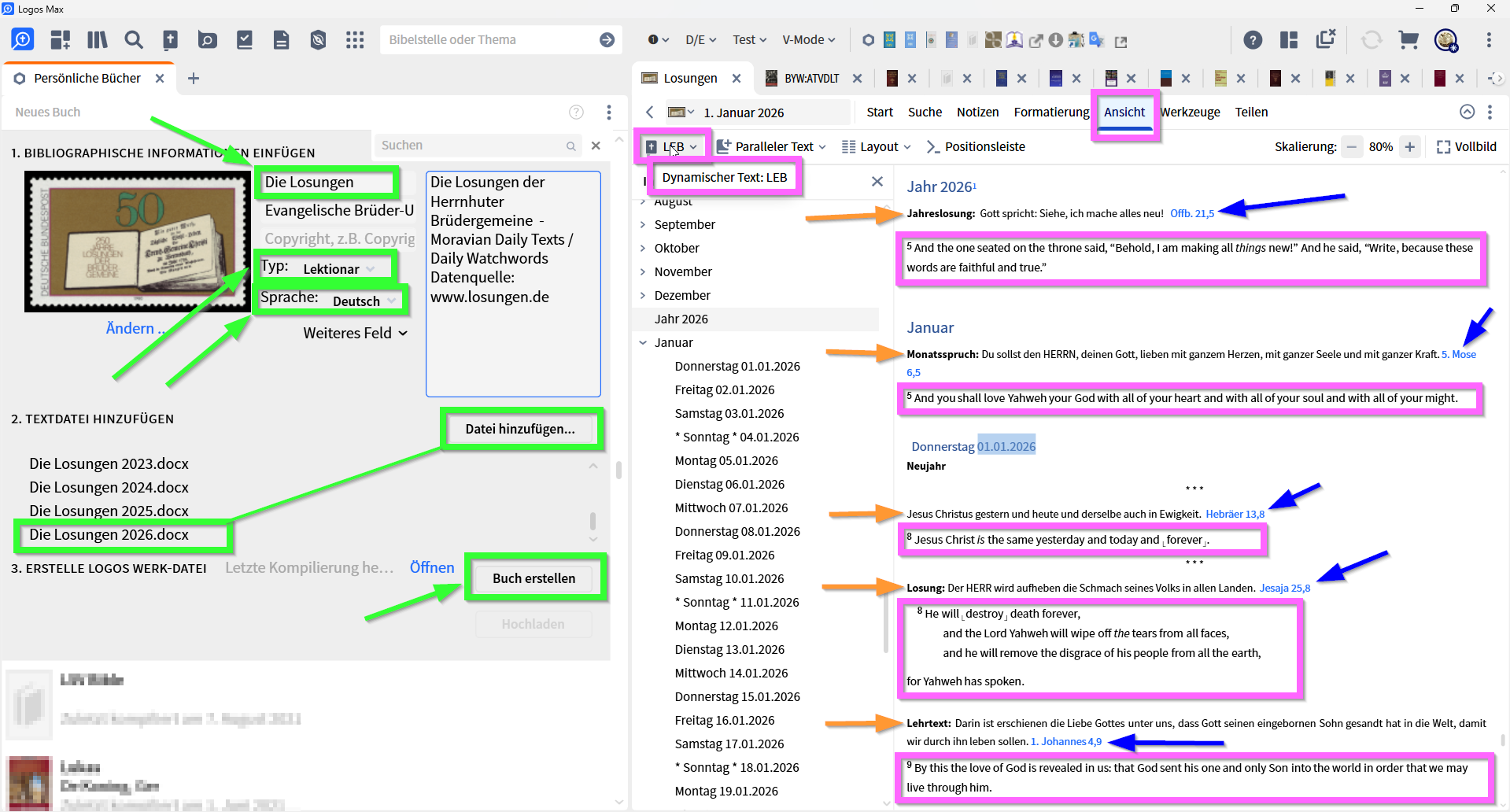
Task: Open the Bible book icon with cross
Action: point(170,39)
